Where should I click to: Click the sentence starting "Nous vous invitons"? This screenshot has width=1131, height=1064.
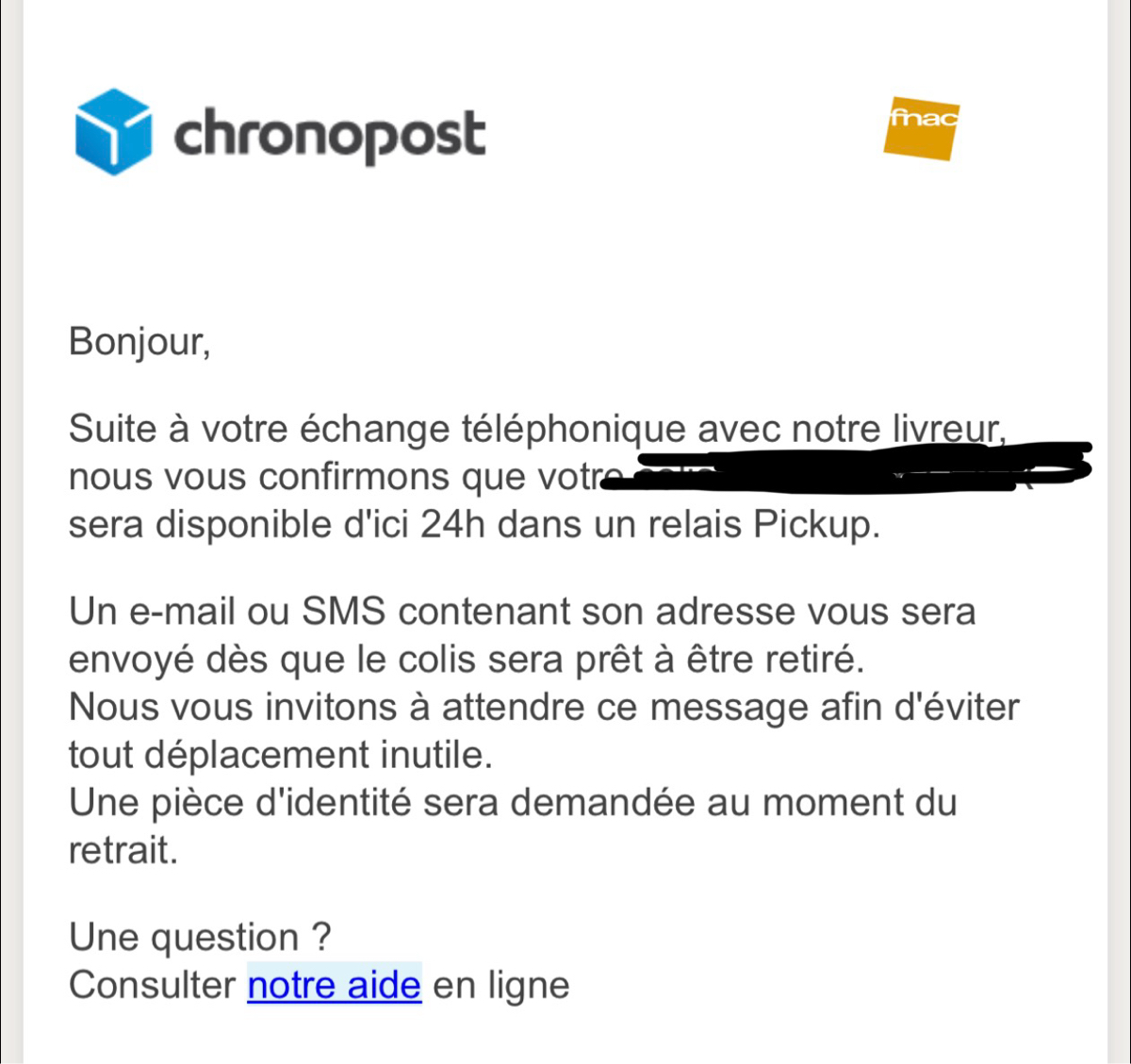pos(544,707)
